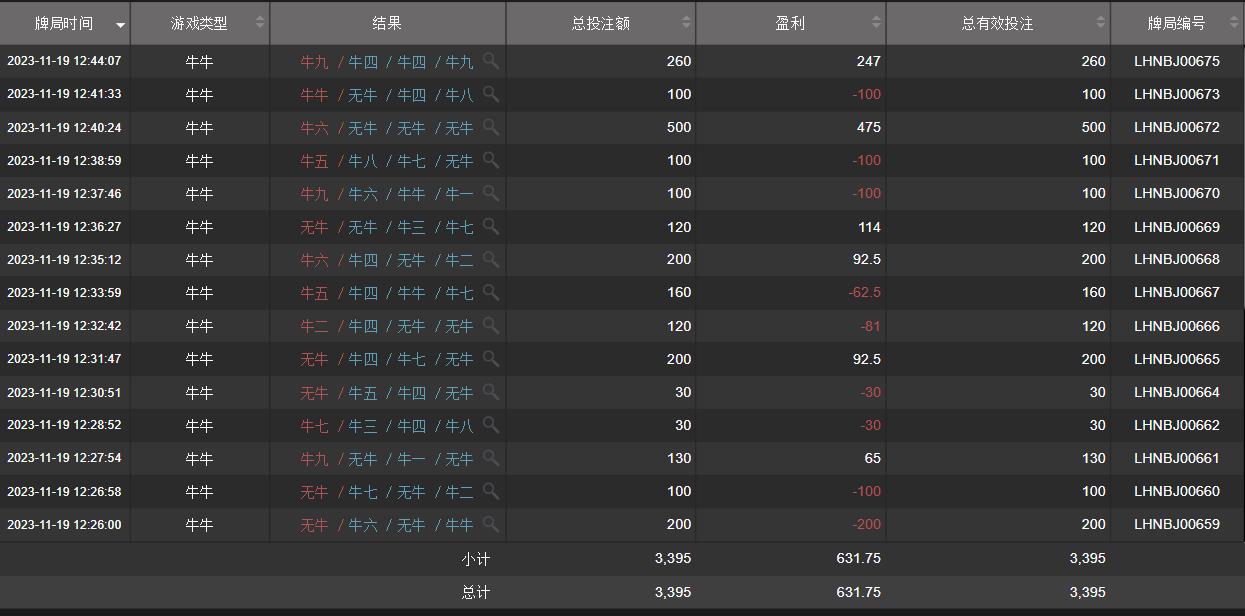Open magnifier for round LHNBJ00670
This screenshot has width=1245, height=616.
point(491,193)
